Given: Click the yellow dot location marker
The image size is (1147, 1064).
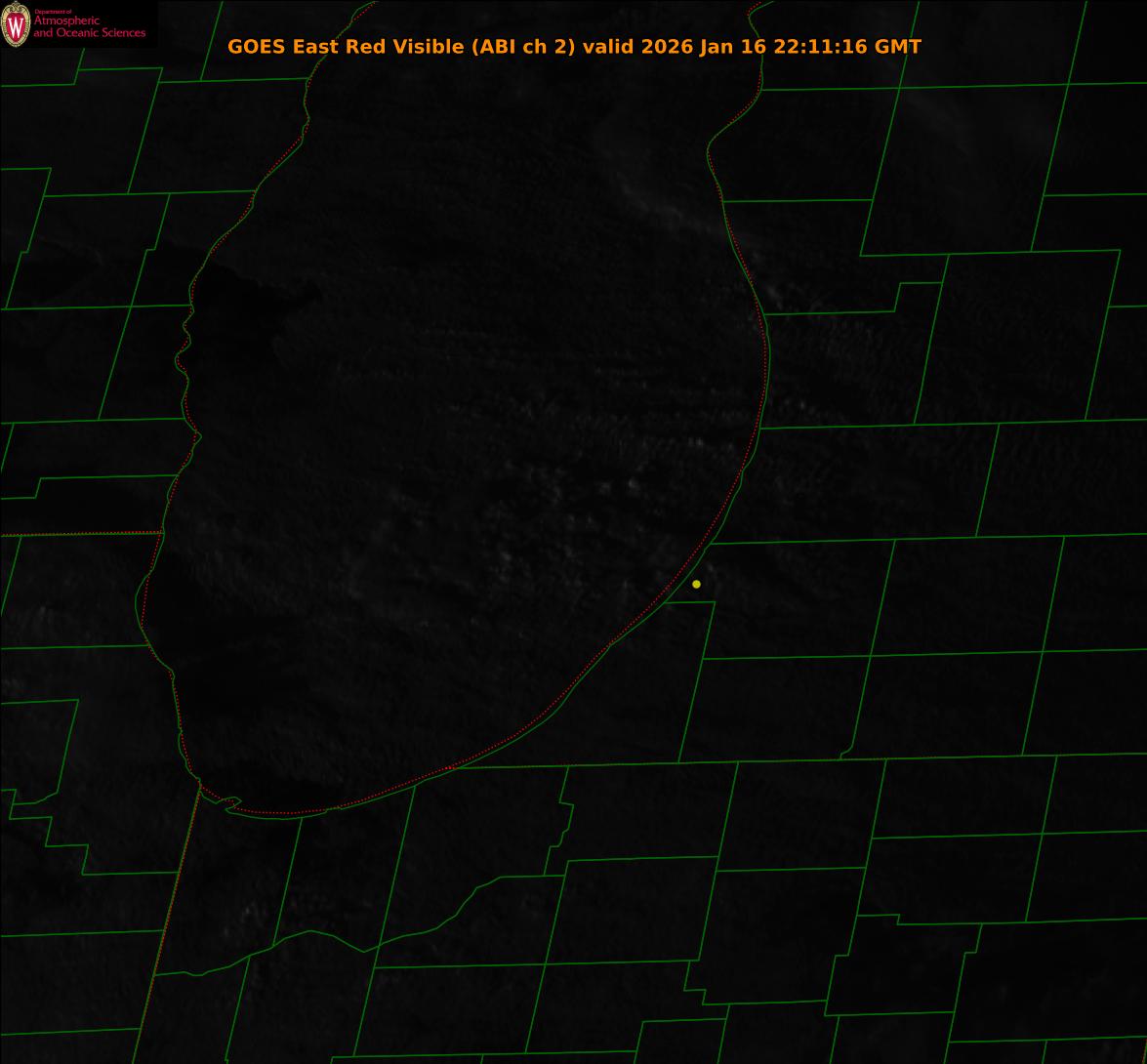Looking at the screenshot, I should click(x=696, y=584).
